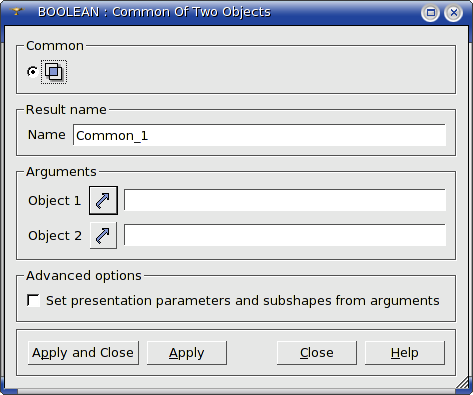Viewport: 473px width, 395px height.
Task: Click the 'BOOLEAN : Common Of Two Objects' title bar
Action: tap(154, 12)
